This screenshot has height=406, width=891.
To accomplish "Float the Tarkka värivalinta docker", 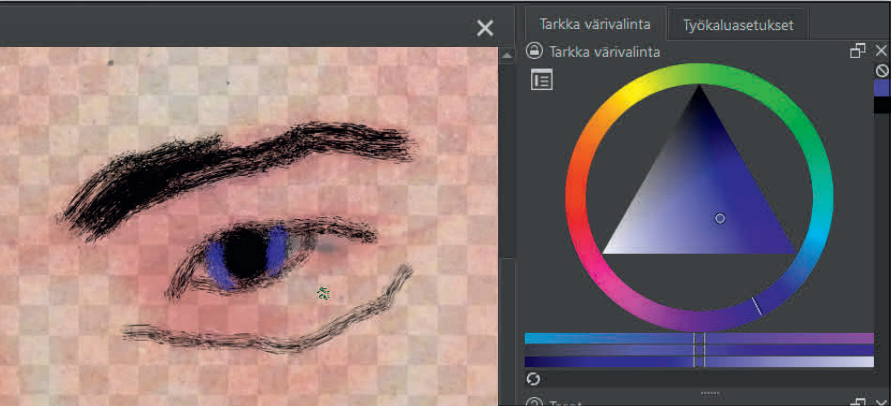I will [x=857, y=51].
